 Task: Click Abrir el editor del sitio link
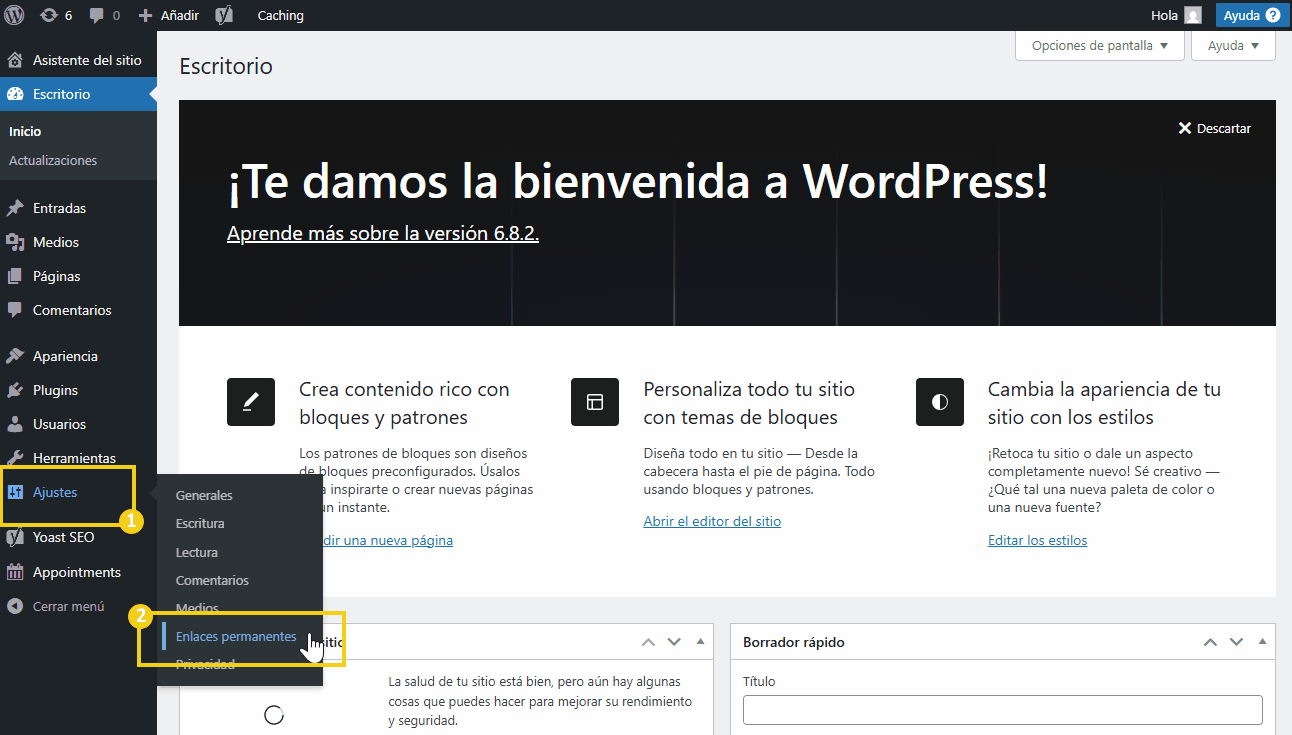pyautogui.click(x=712, y=521)
